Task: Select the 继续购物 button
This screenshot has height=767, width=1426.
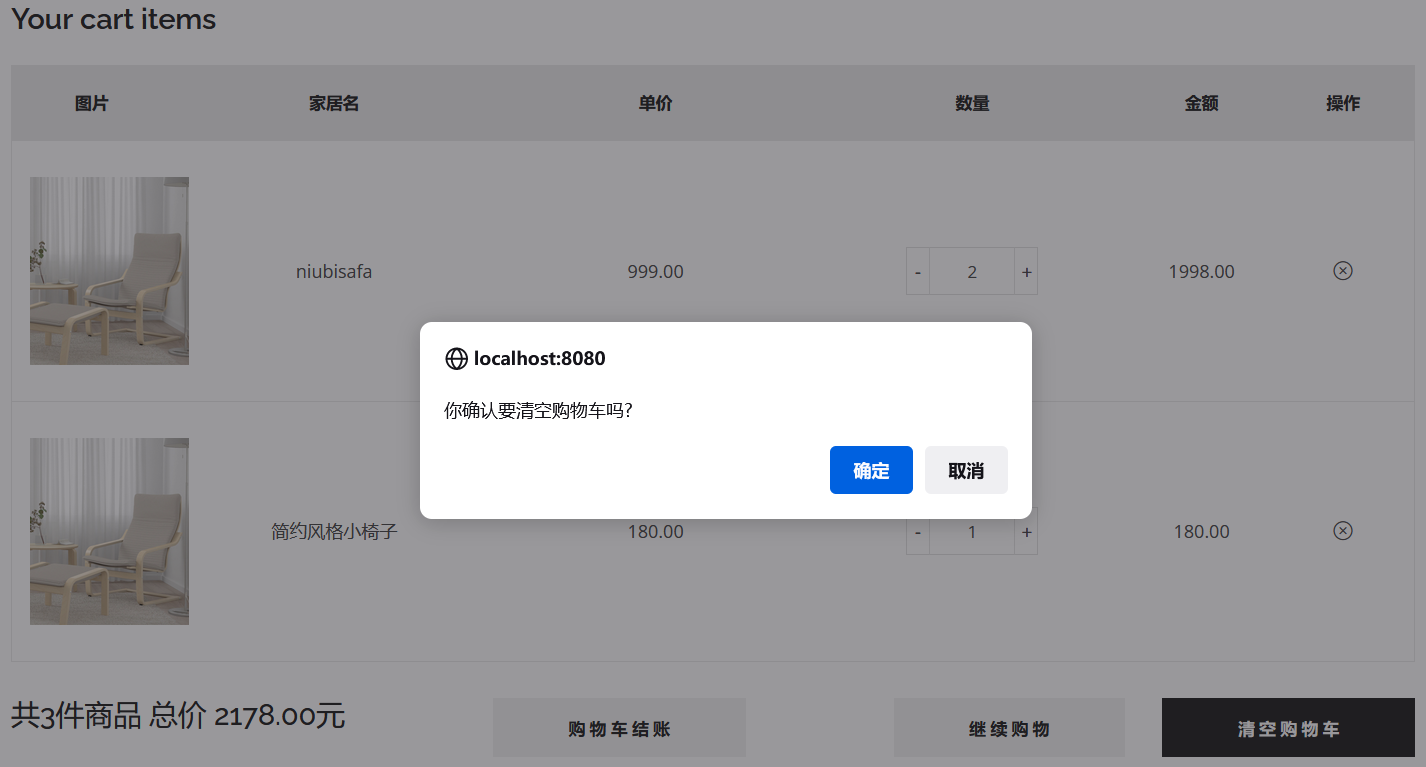Action: point(1009,728)
